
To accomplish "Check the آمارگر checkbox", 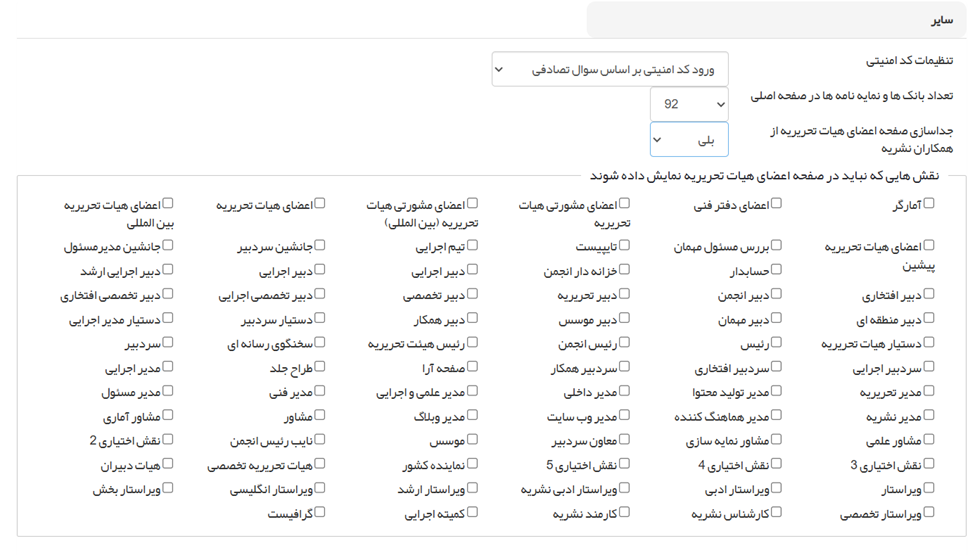I will (929, 204).
